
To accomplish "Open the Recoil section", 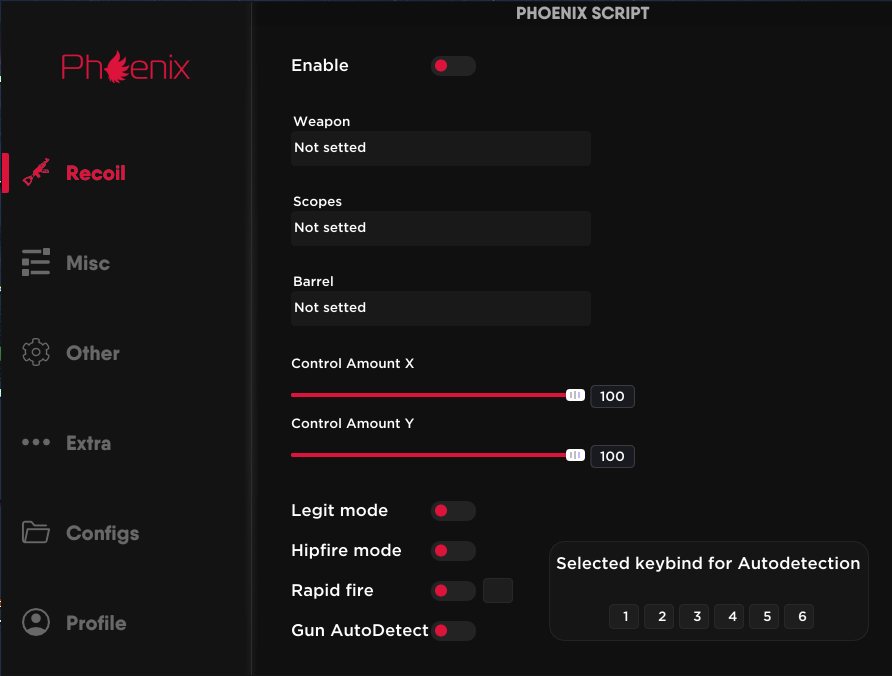I will pyautogui.click(x=96, y=173).
